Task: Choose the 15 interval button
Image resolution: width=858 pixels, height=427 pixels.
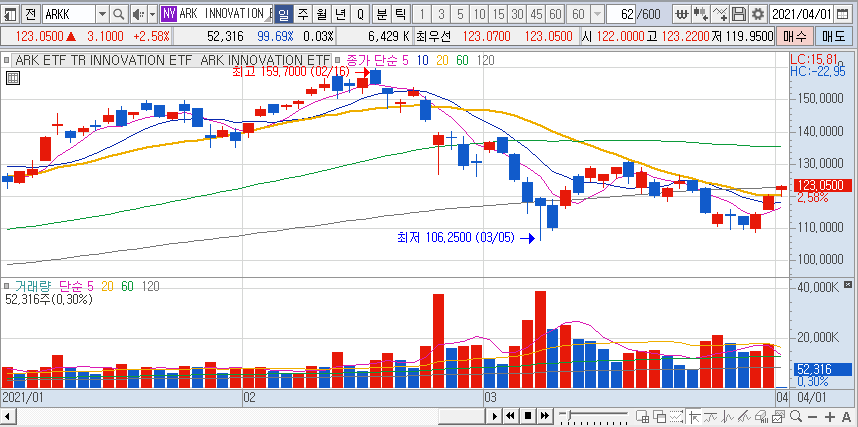Action: pos(498,14)
